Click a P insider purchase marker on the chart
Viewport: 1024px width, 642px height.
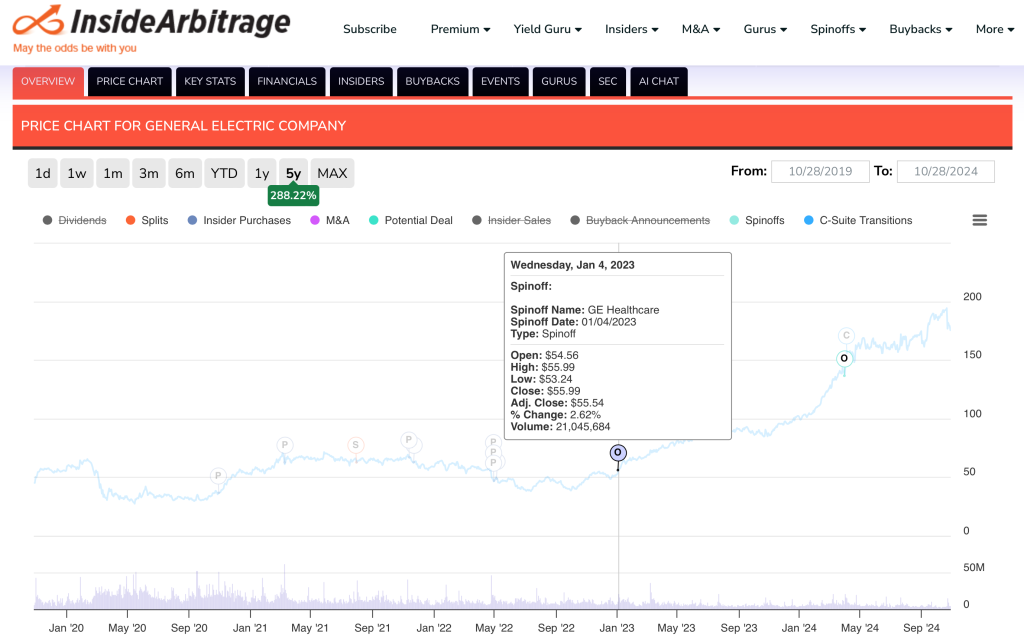(283, 443)
